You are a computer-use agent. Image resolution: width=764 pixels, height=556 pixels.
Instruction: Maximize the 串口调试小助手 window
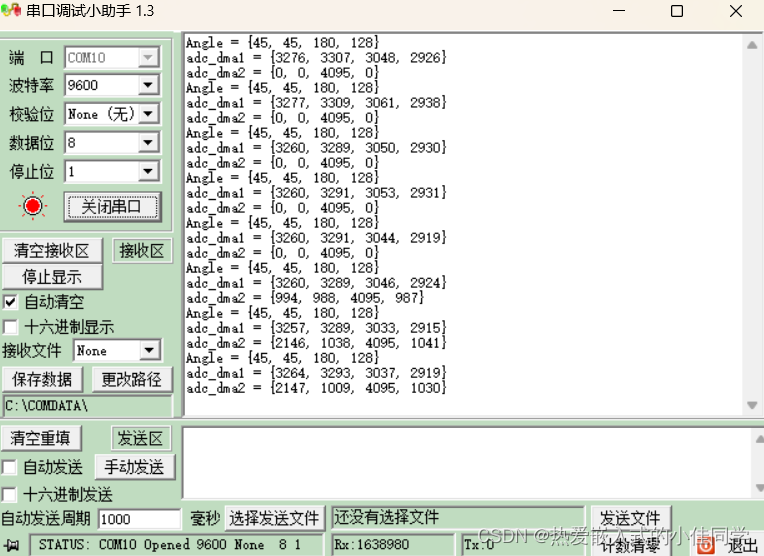pyautogui.click(x=677, y=11)
